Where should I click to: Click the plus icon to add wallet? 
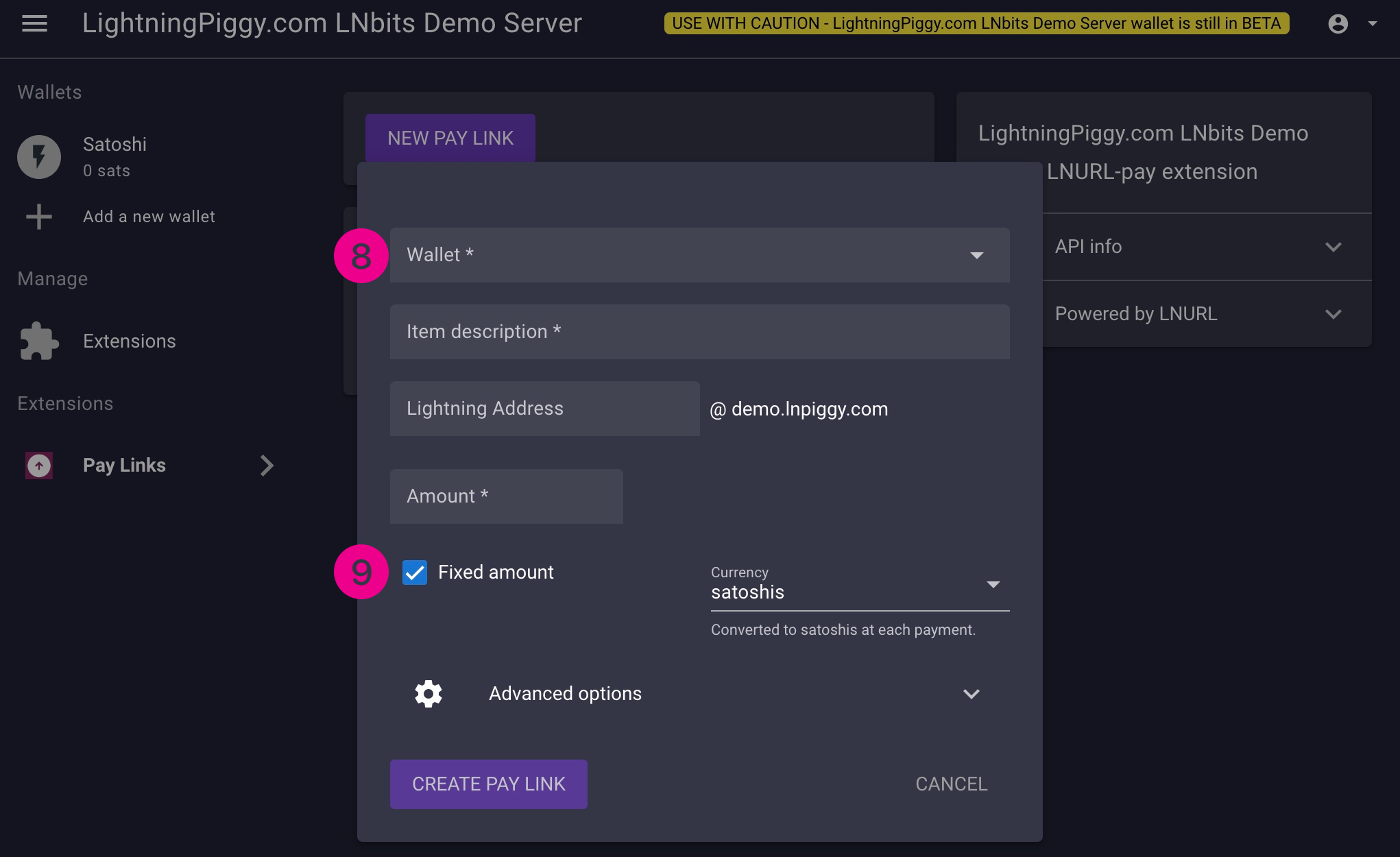click(x=39, y=217)
